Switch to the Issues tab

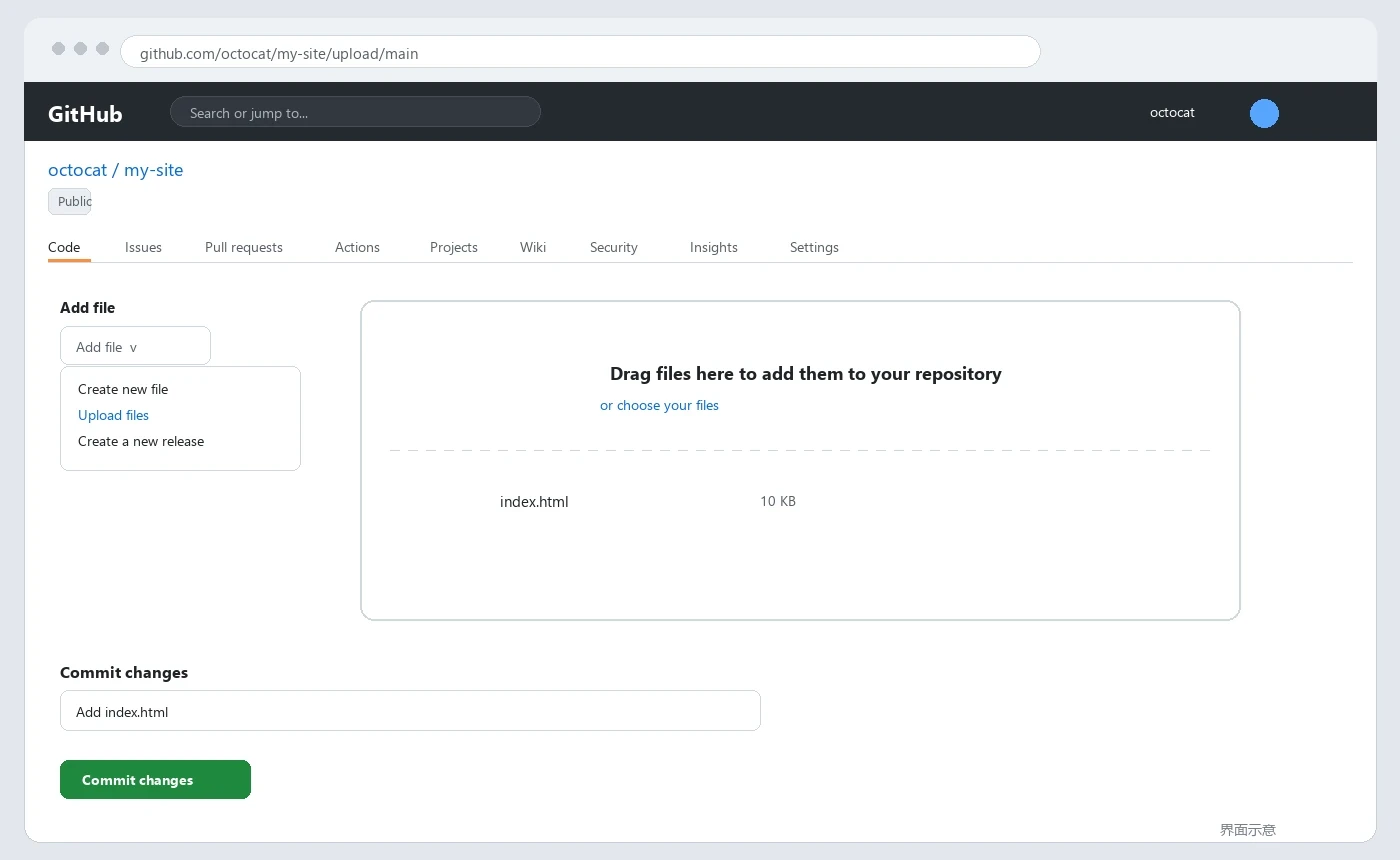143,247
